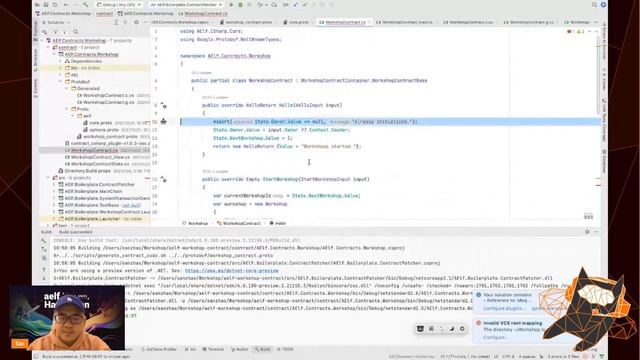Image resolution: width=640 pixels, height=360 pixels.
Task: Click Configure link in Invalid VCS root notification
Action: (496, 337)
